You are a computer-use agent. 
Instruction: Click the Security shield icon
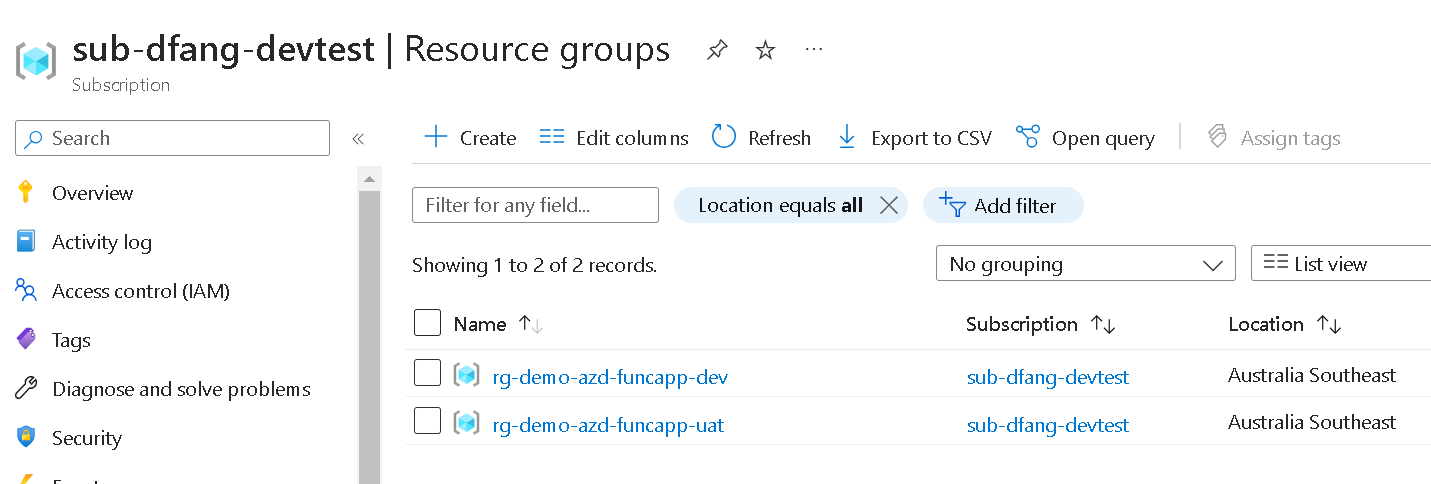[26, 437]
